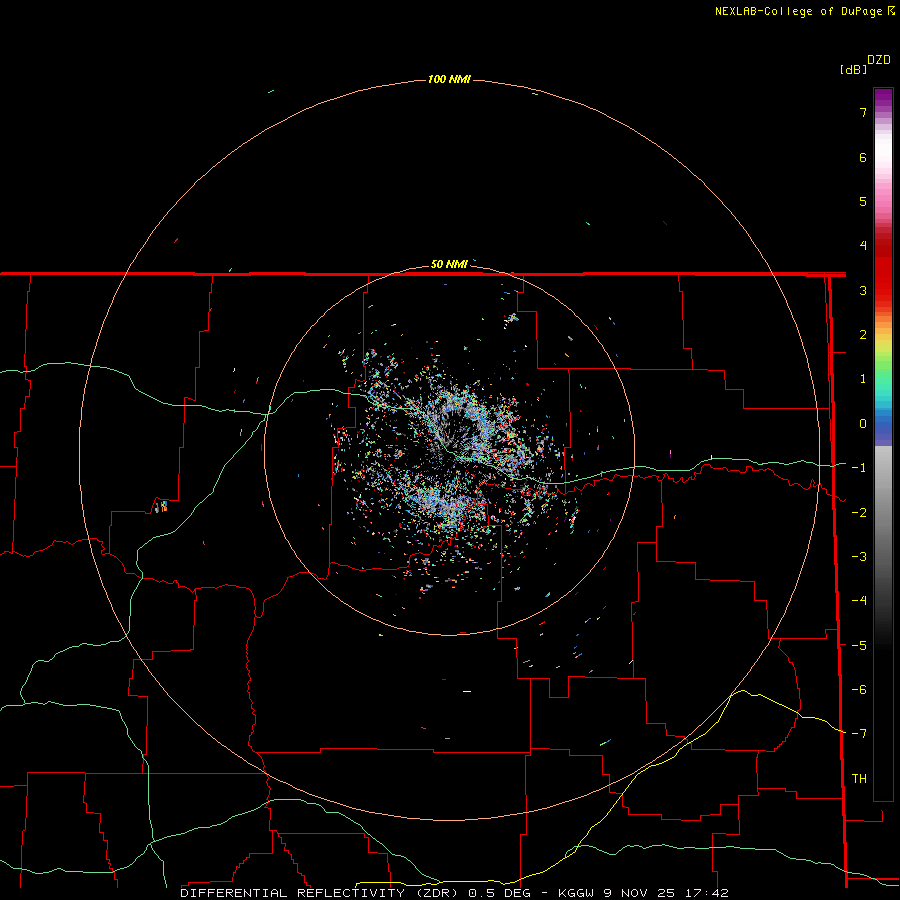
Task: Click the TH threshold label on the legend
Action: pyautogui.click(x=859, y=779)
